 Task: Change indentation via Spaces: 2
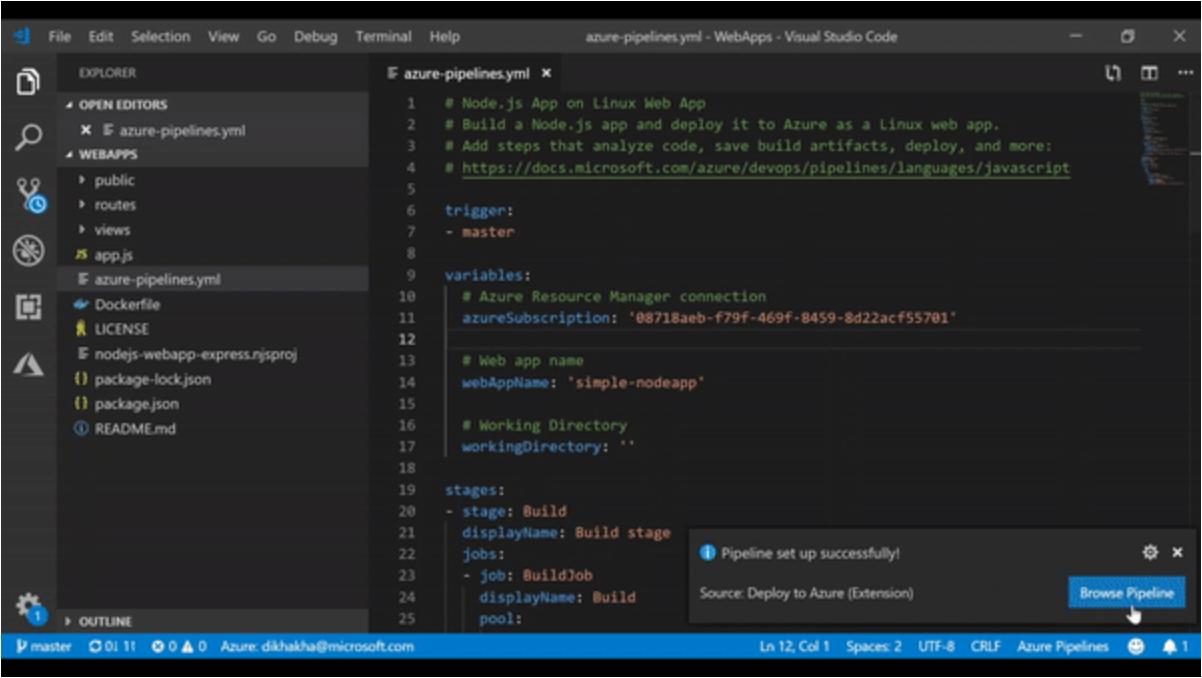pyautogui.click(x=874, y=647)
